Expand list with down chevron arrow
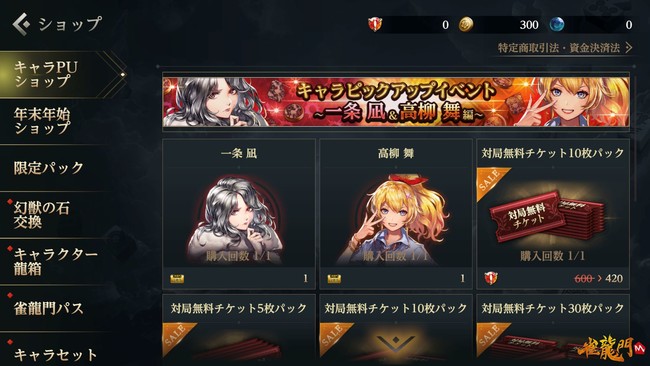The width and height of the screenshot is (650, 366). click(x=396, y=343)
